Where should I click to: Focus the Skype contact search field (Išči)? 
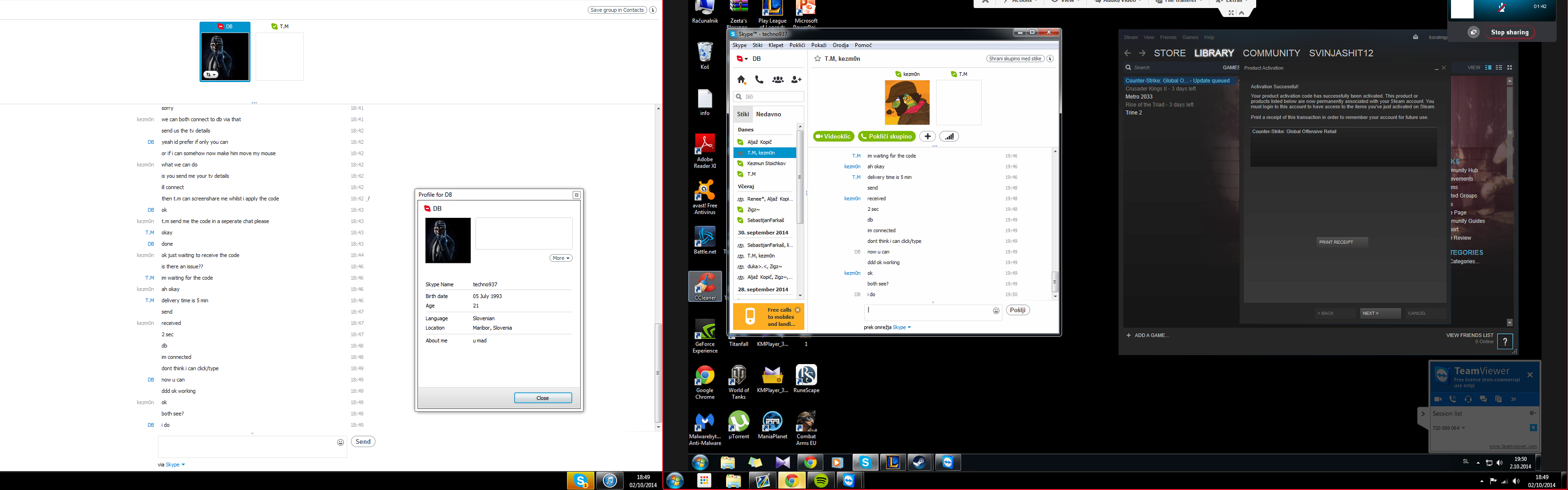click(x=769, y=97)
